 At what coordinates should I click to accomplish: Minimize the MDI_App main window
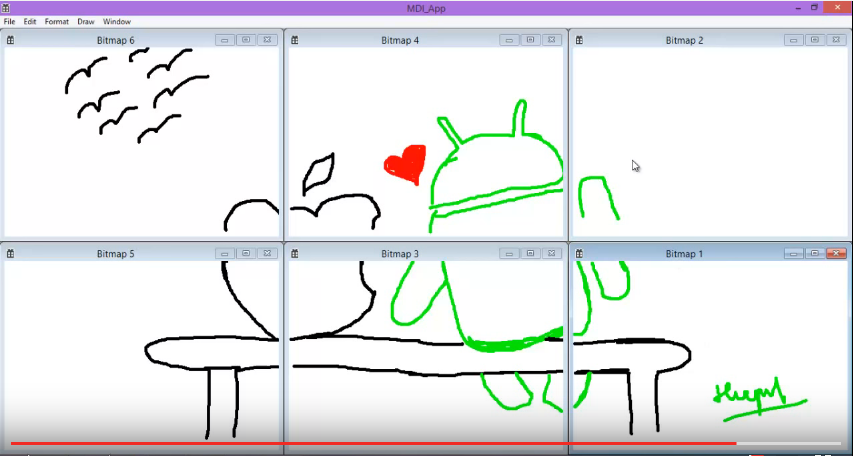click(798, 8)
